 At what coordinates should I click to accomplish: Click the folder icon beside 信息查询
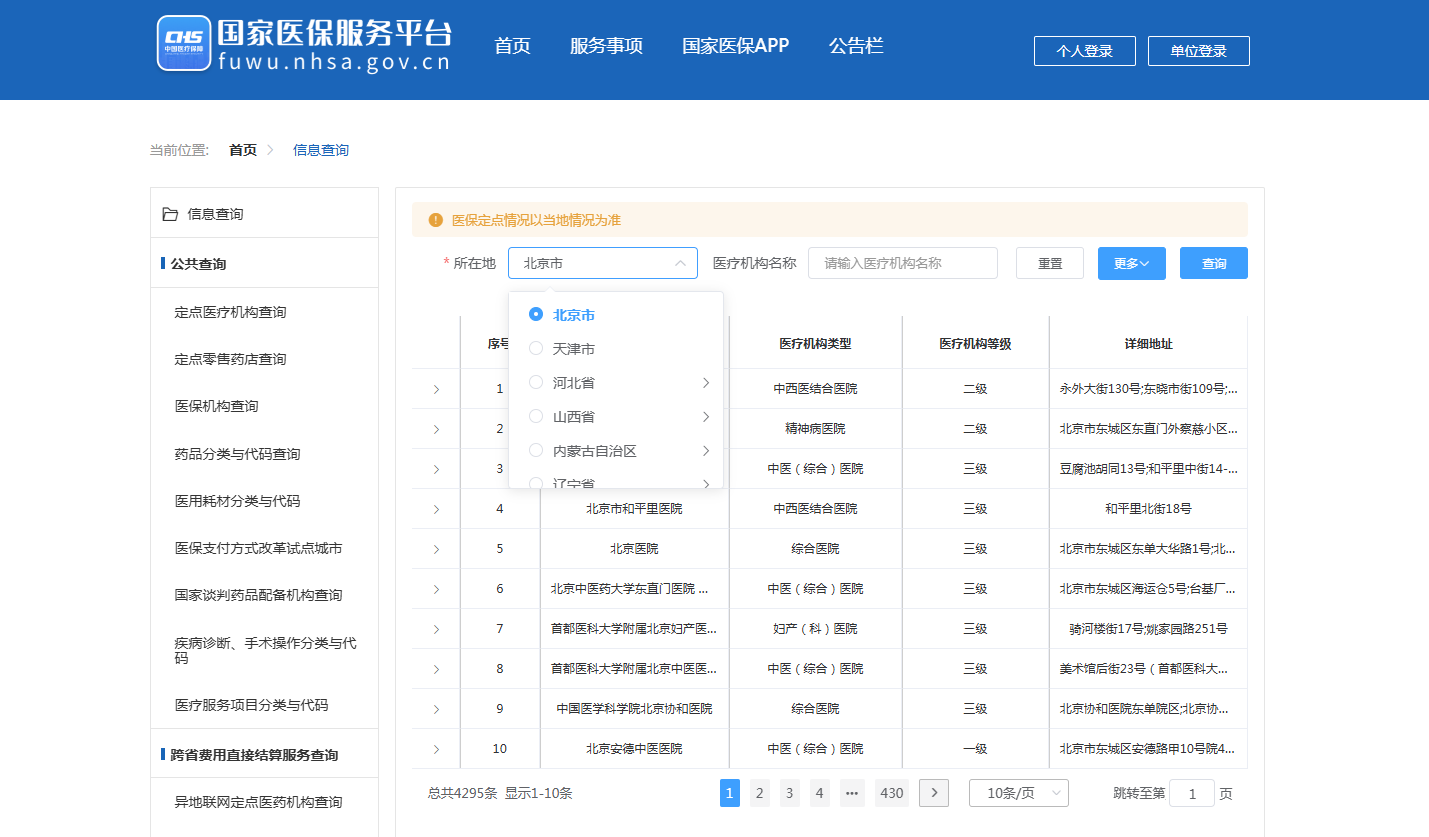point(170,214)
